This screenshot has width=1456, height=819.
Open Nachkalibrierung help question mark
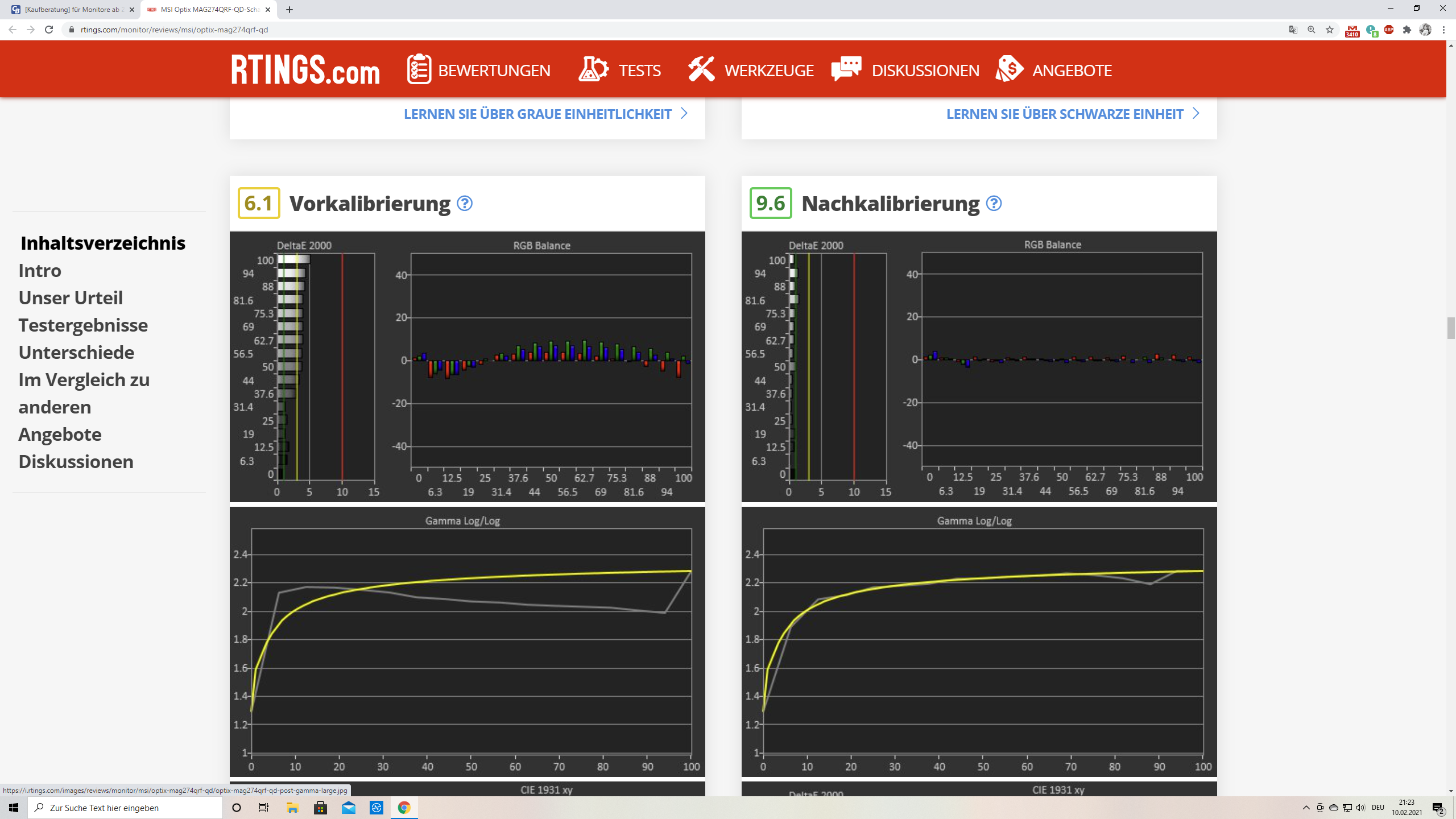point(994,204)
